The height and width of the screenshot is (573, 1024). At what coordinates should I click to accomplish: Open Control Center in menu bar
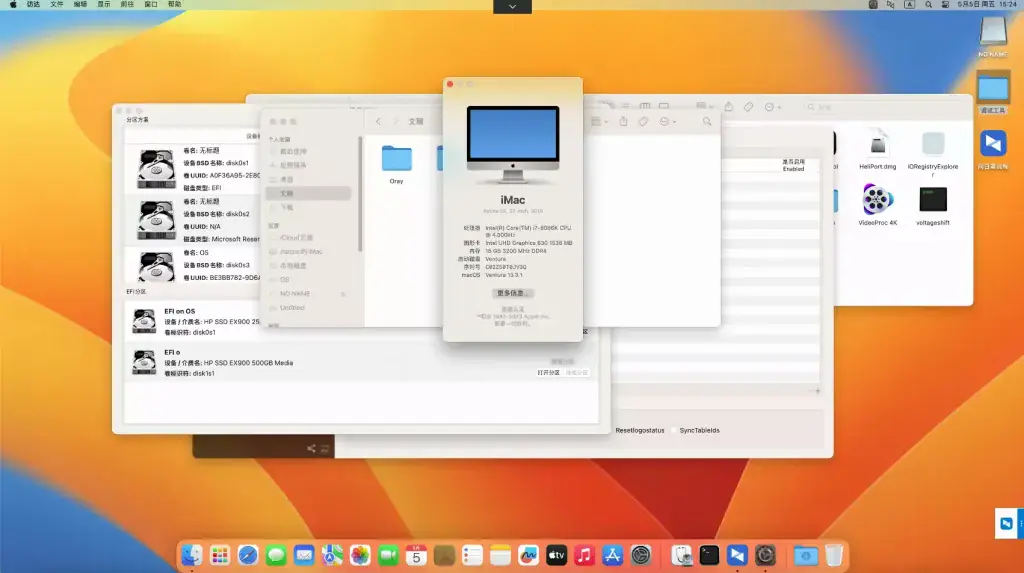click(x=945, y=5)
